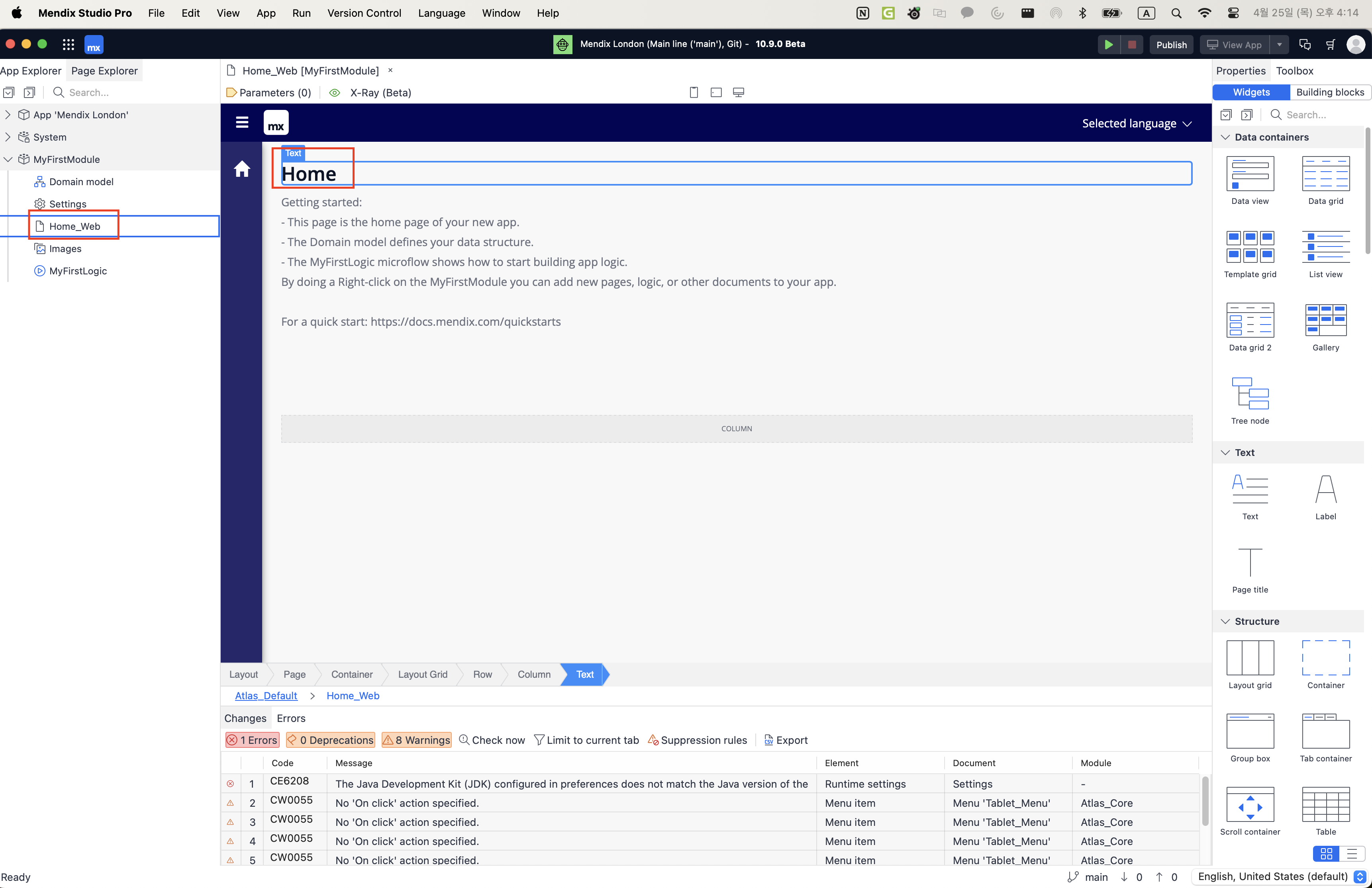Image resolution: width=1372 pixels, height=888 pixels.
Task: Select the Label widget
Action: [1325, 496]
